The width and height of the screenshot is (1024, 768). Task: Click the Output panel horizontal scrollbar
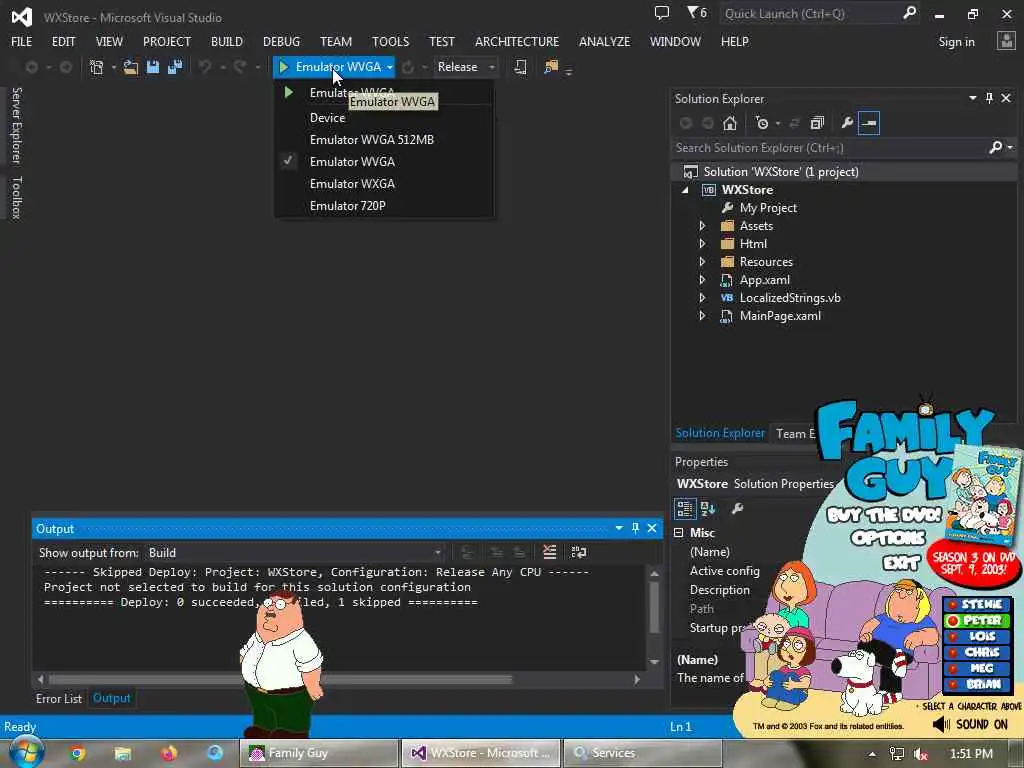tap(281, 679)
